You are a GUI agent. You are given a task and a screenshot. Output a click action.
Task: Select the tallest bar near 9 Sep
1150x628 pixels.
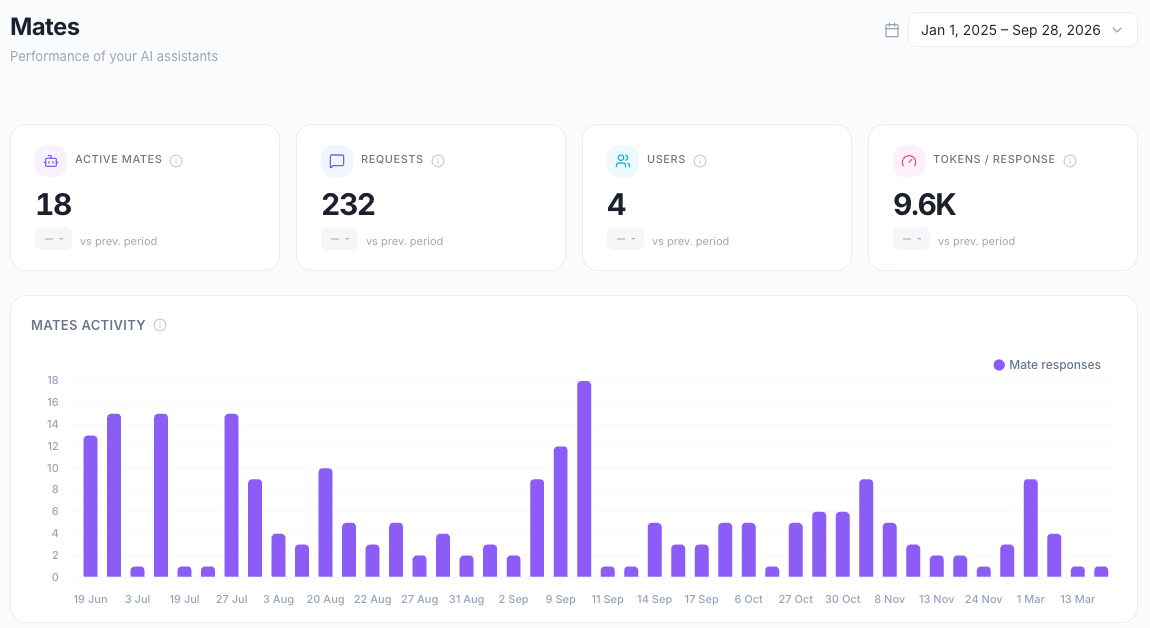point(584,479)
